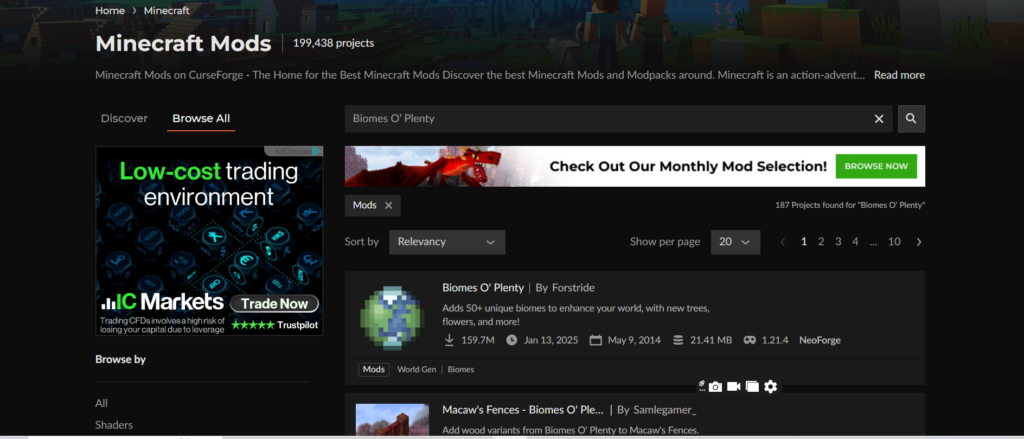This screenshot has height=439, width=1024.
Task: Click the stacked windows icon in overlay
Action: (752, 387)
